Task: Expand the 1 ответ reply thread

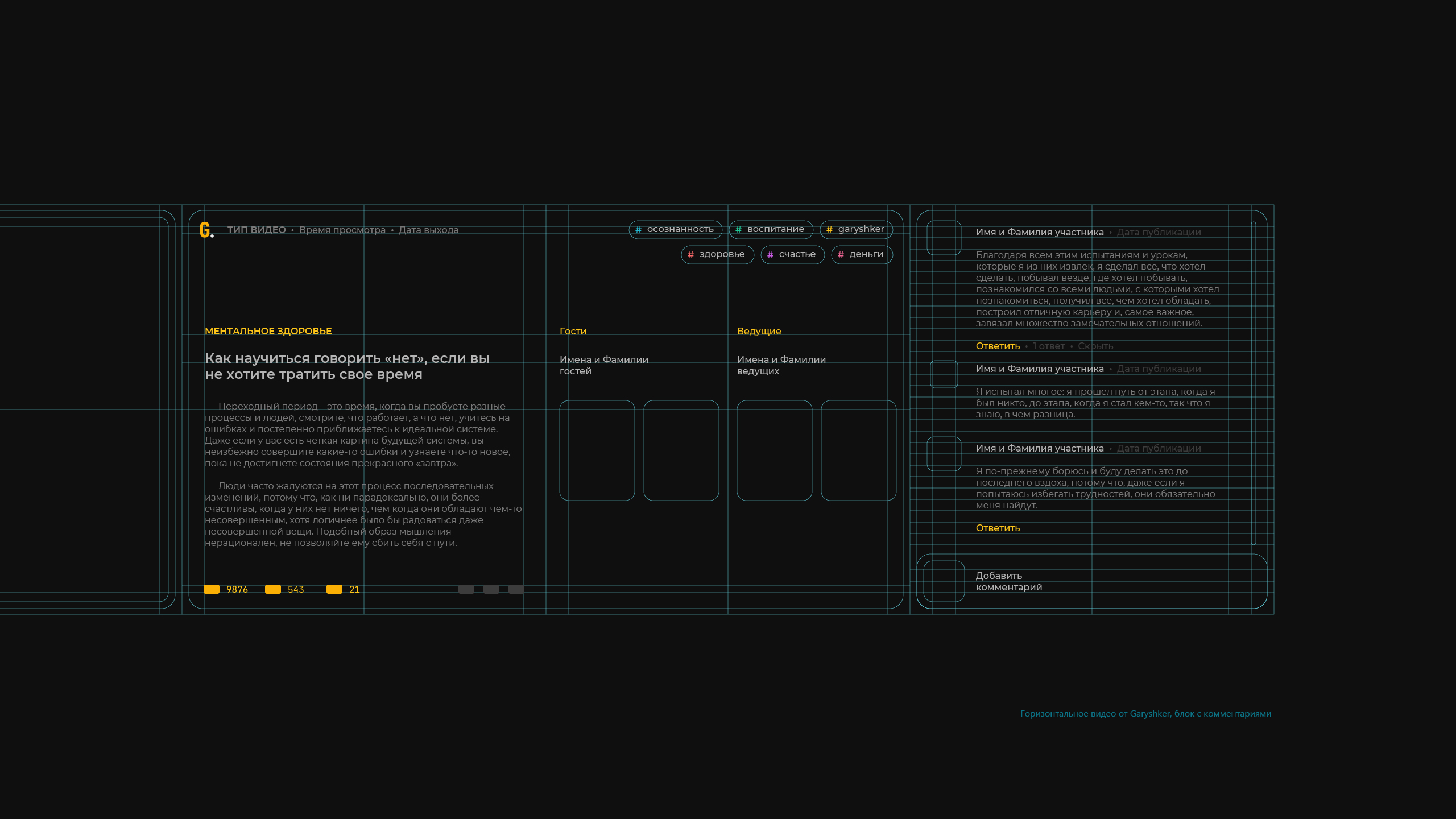Action: point(1049,346)
